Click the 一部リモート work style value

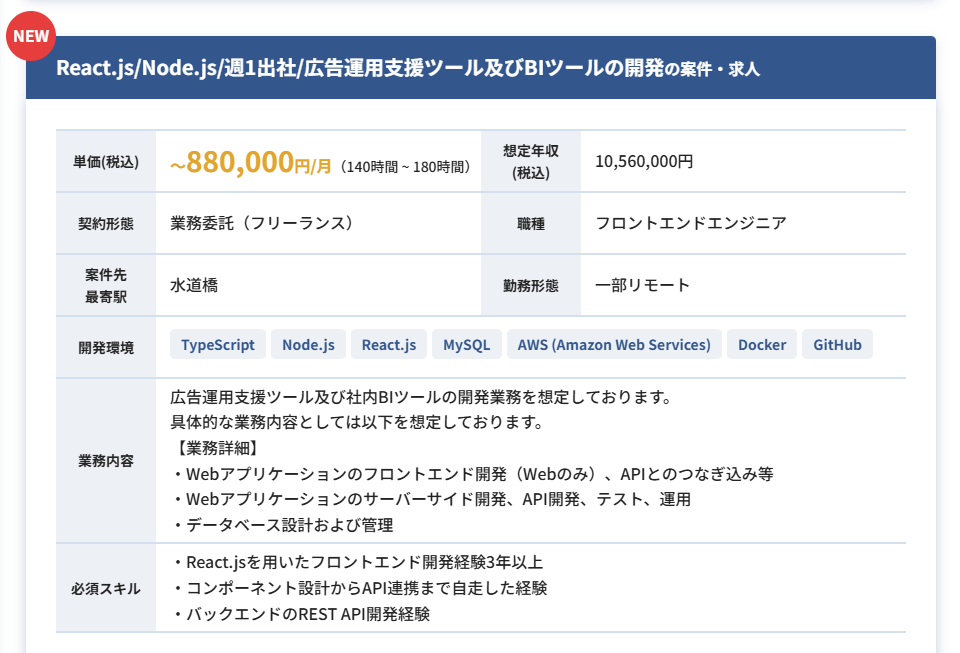coord(642,285)
